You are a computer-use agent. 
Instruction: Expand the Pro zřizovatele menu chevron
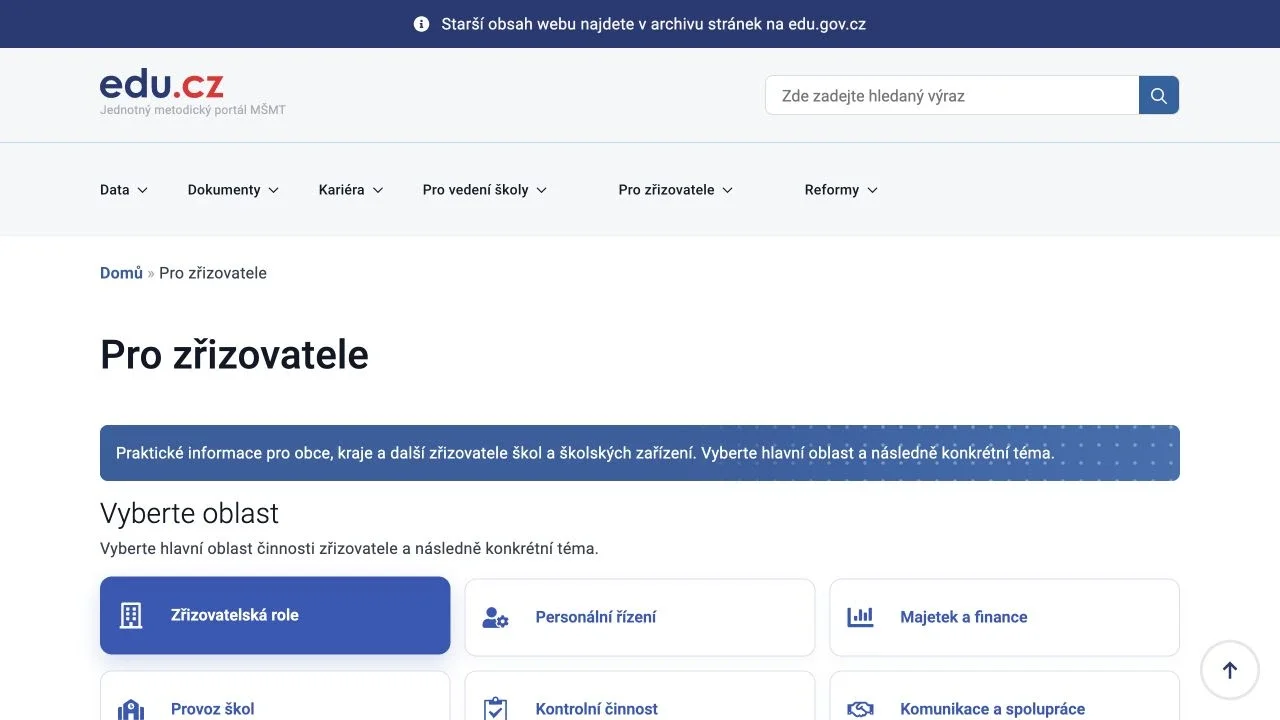(x=728, y=190)
